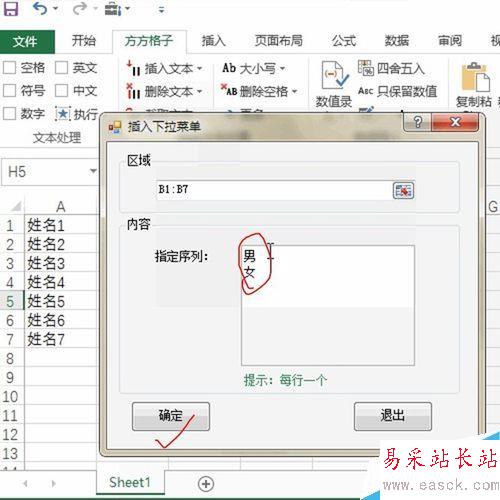This screenshot has width=500, height=500.
Task: Open the Name Box dropdown arrow
Action: click(x=93, y=172)
